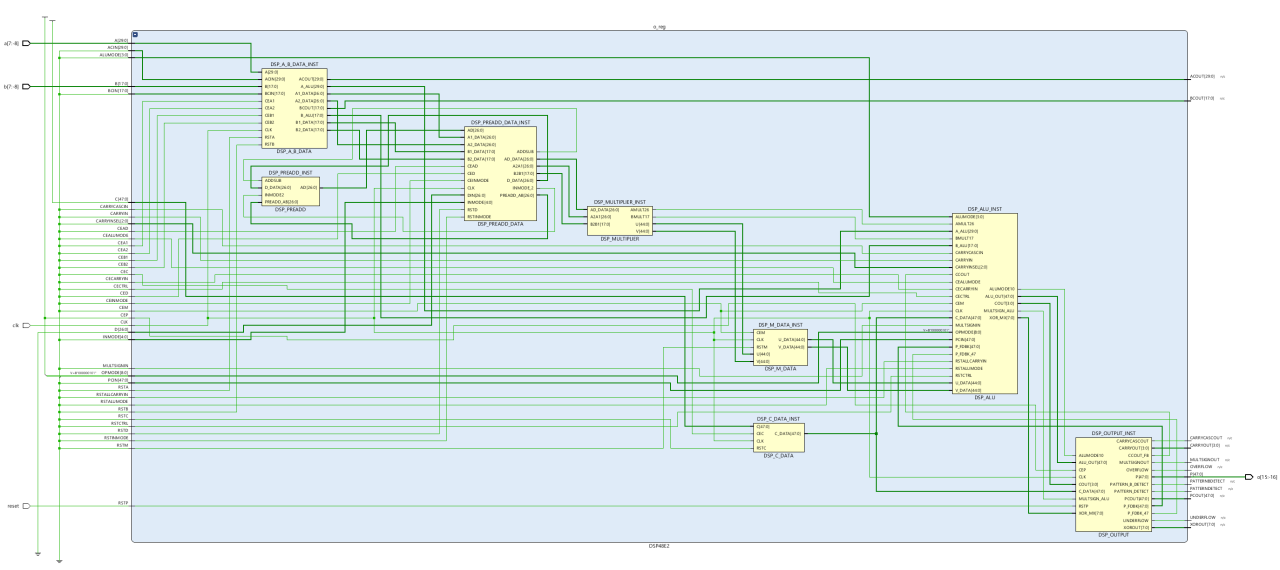Image resolution: width=1280 pixels, height=570 pixels.
Task: Click the ground symbol at bottom left
Action: click(37, 553)
